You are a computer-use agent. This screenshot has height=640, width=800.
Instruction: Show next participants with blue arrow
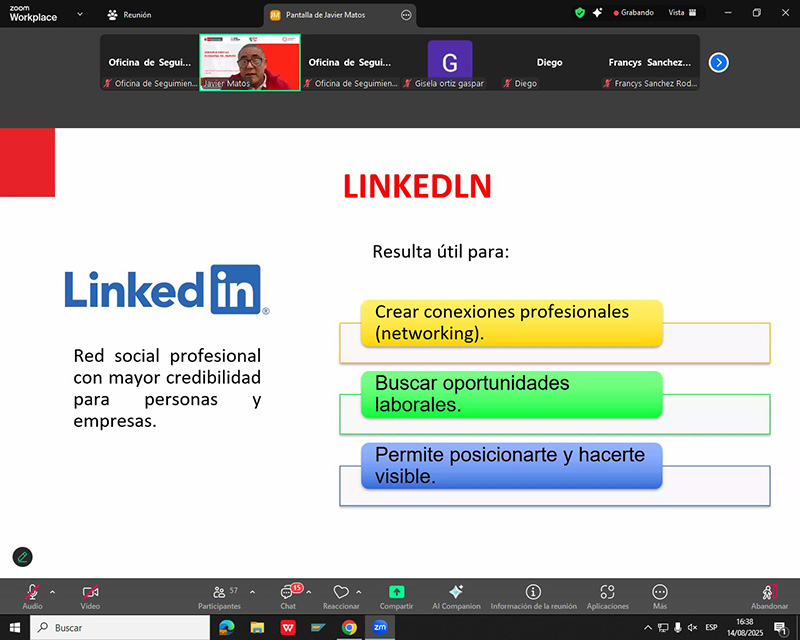[718, 63]
